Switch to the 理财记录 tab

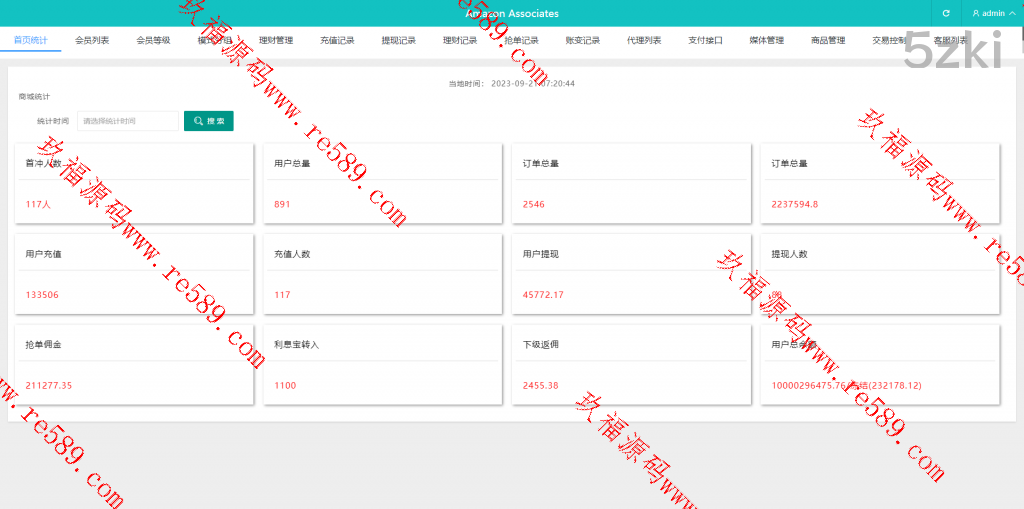tap(460, 41)
